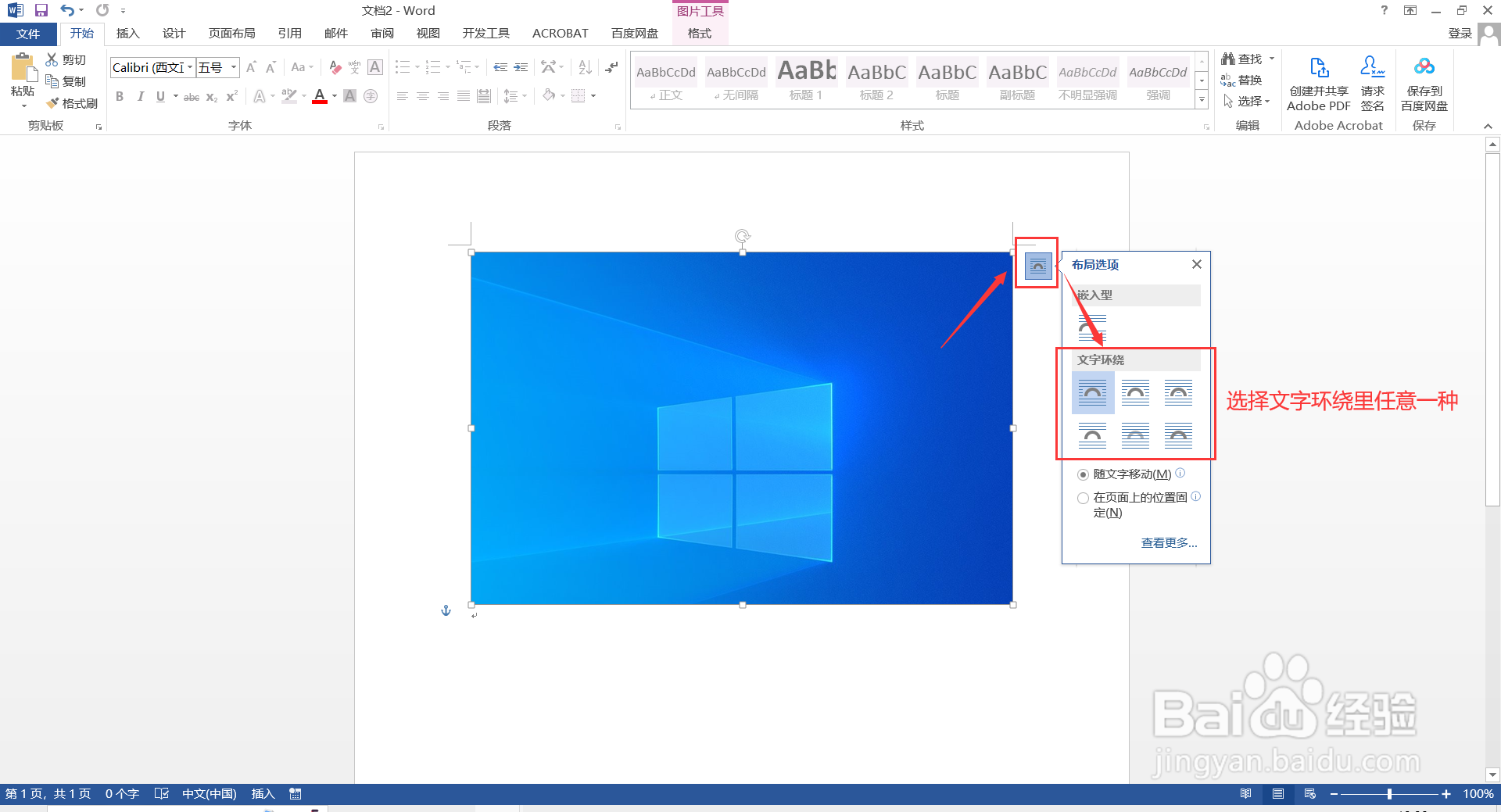Switch to the Design (设计) tab
1501x812 pixels.
click(x=174, y=34)
